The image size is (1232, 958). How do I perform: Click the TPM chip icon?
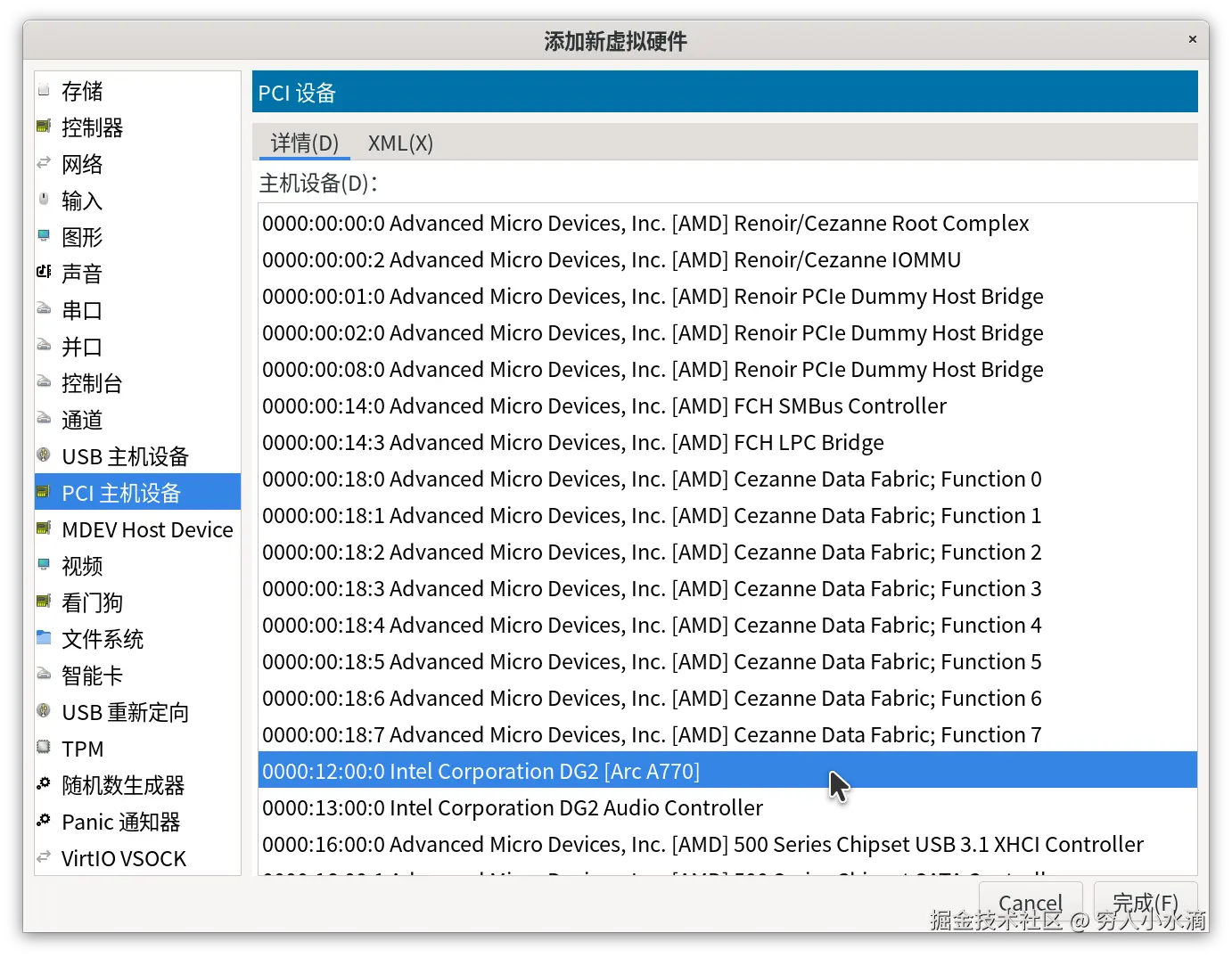(44, 748)
